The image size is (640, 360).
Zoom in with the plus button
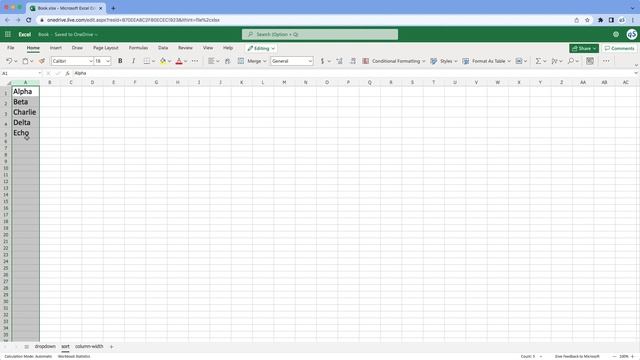pos(632,356)
